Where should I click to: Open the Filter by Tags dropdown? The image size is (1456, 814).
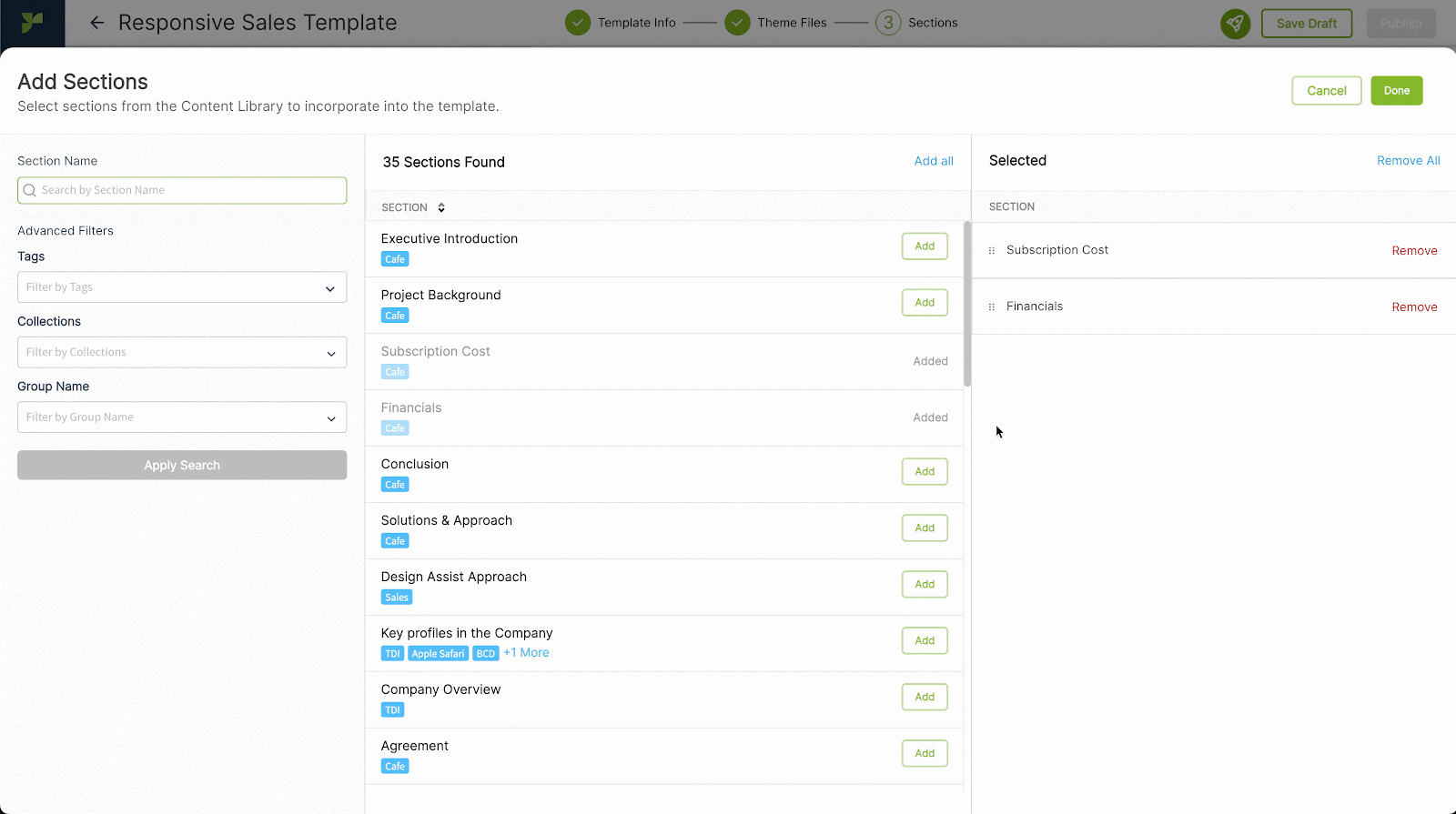click(182, 287)
